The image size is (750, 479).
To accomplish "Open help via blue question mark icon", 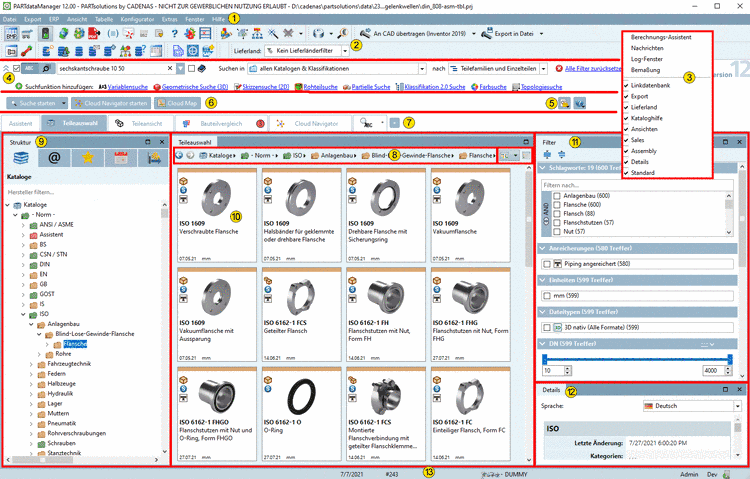I will (175, 33).
